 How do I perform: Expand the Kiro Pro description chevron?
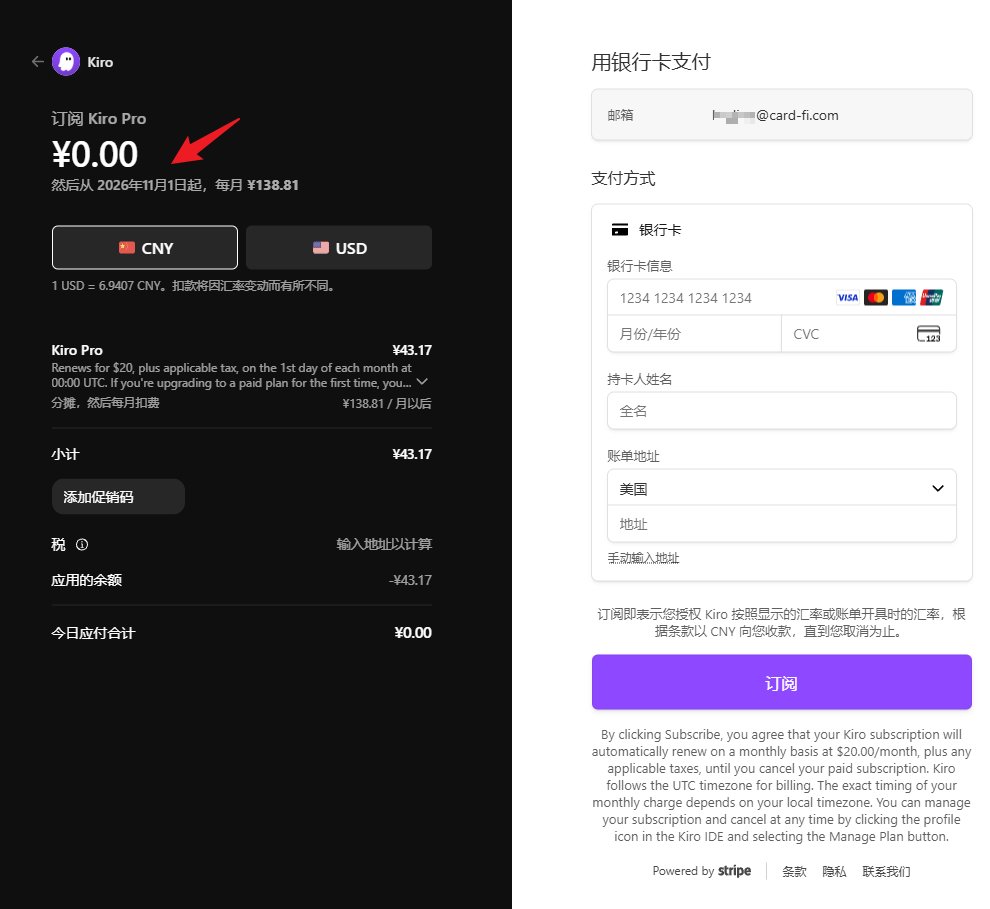point(422,382)
